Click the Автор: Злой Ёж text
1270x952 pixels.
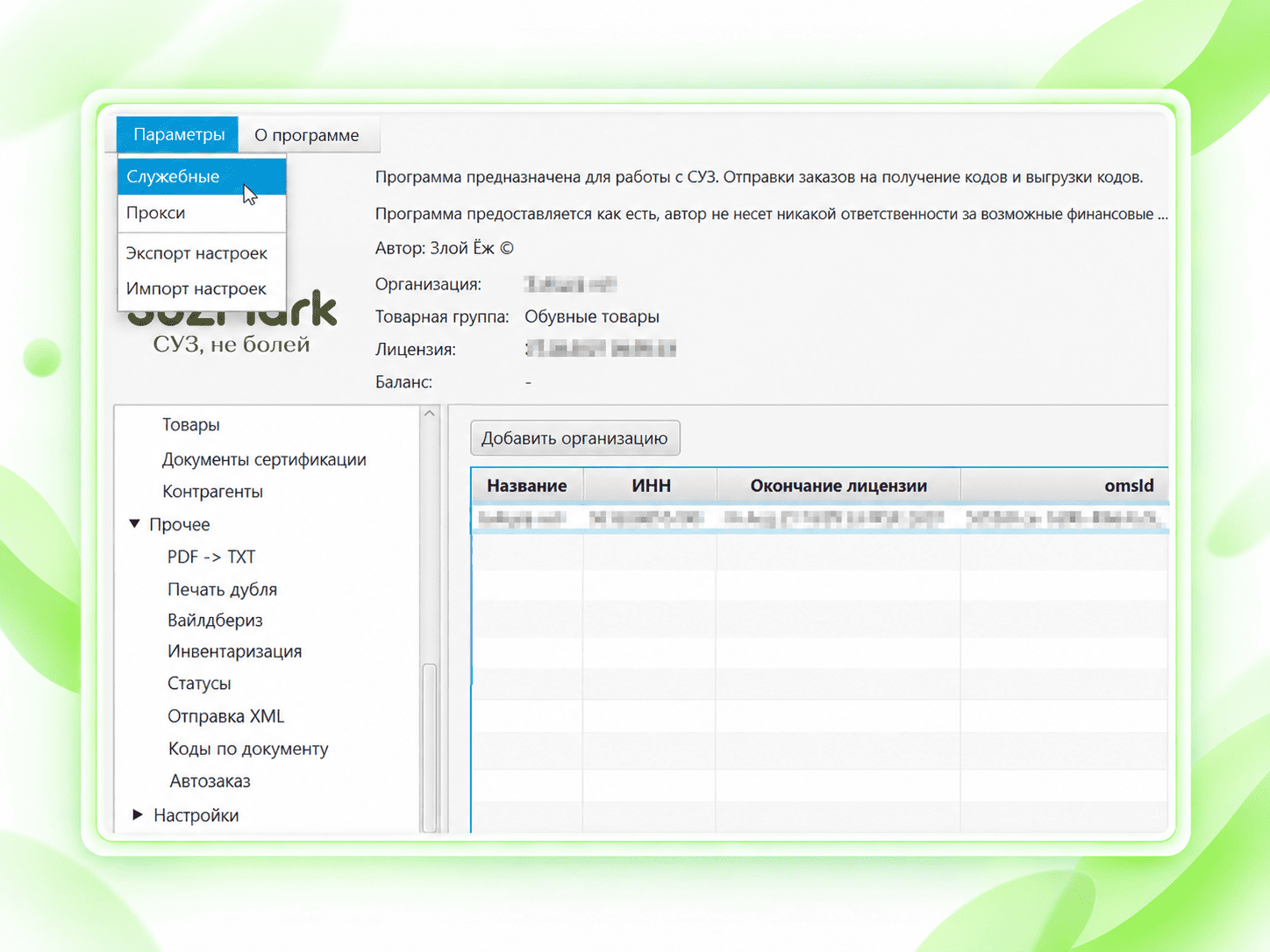(x=445, y=248)
